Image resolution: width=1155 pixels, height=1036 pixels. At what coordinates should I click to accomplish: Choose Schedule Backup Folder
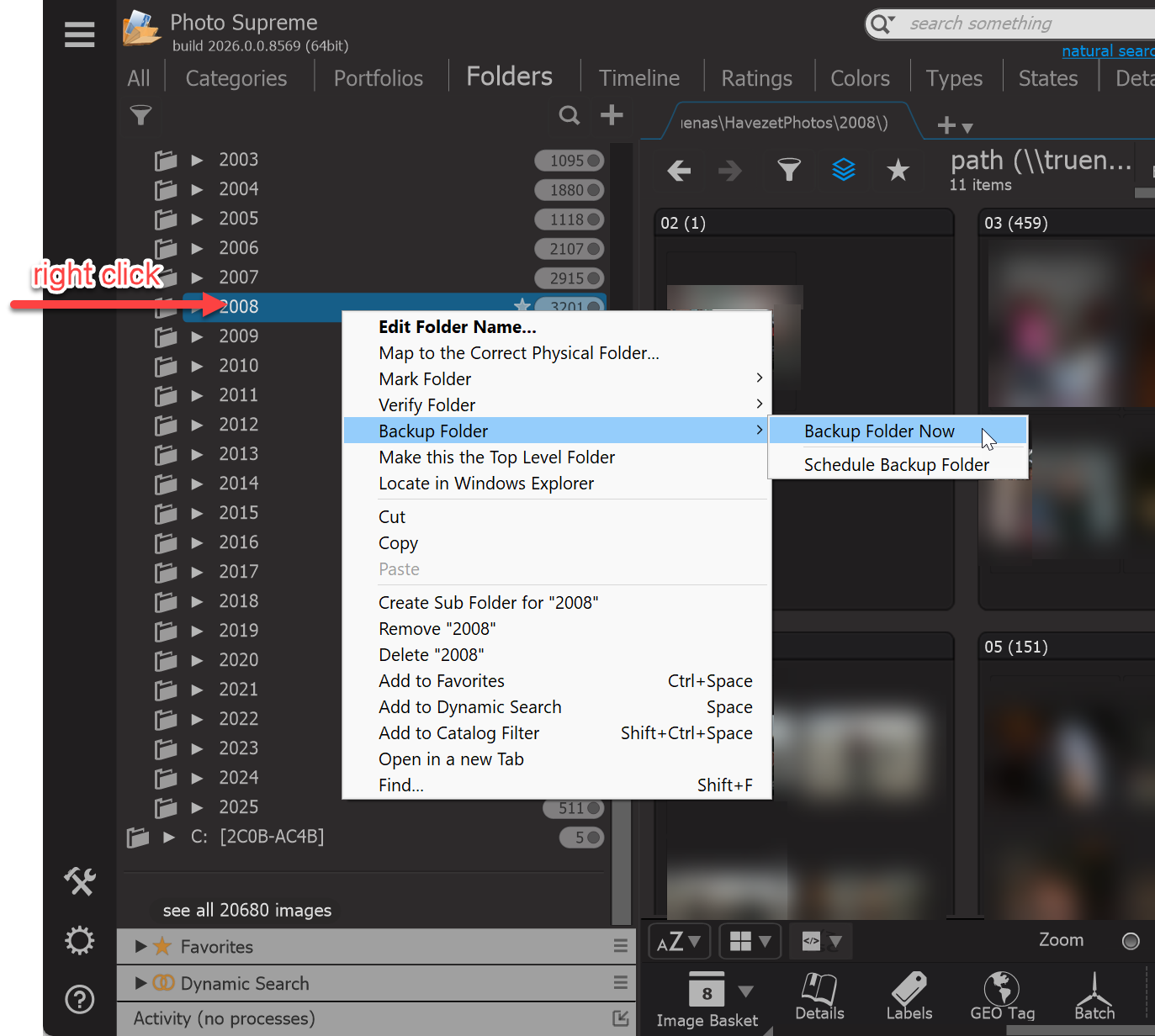click(898, 465)
